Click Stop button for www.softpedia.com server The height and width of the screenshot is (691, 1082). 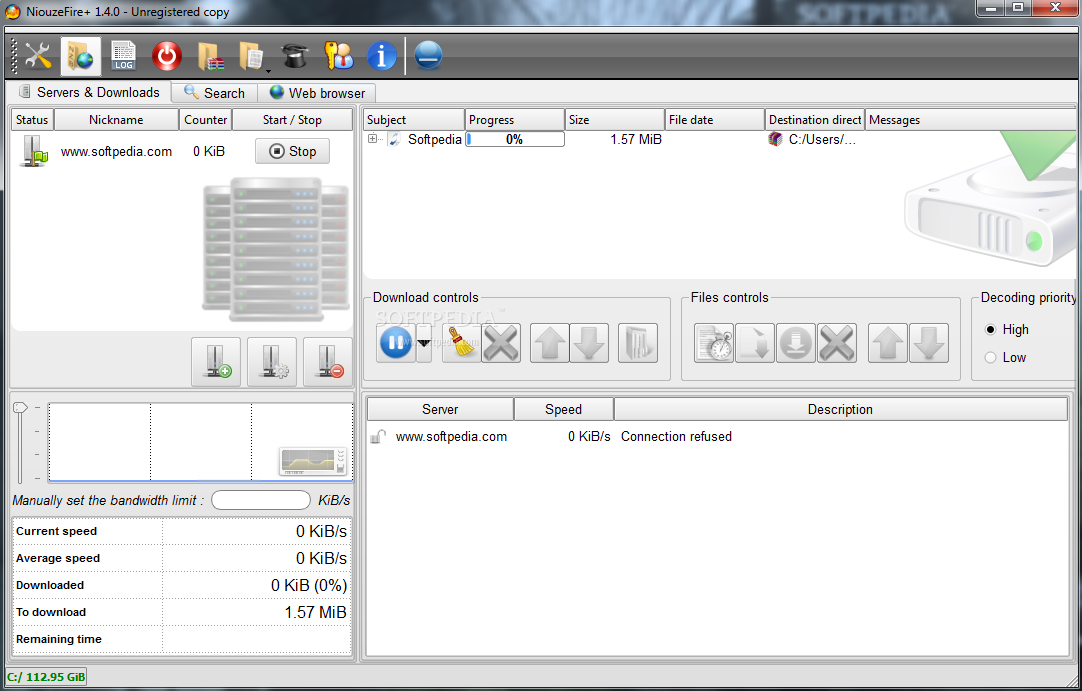point(292,151)
